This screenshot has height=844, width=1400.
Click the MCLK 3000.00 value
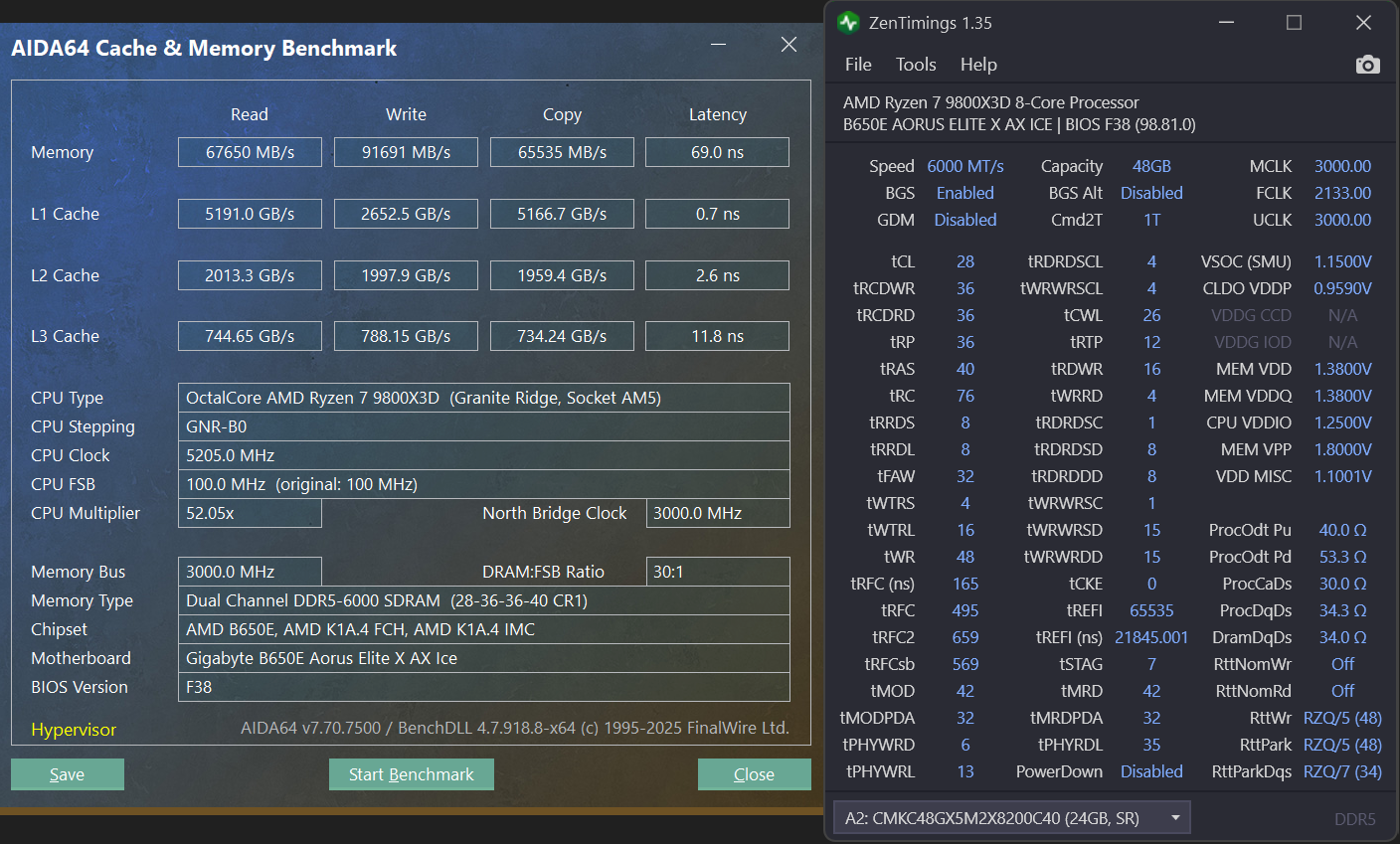[x=1342, y=166]
